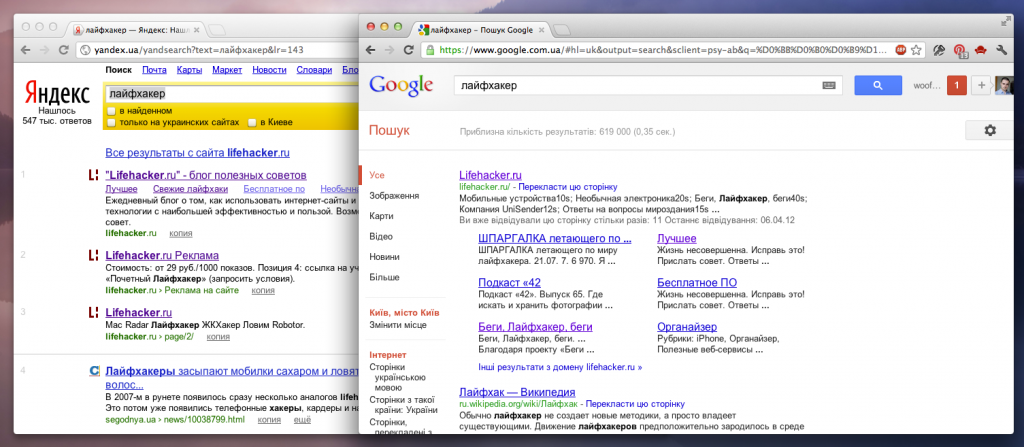The width and height of the screenshot is (1024, 447).
Task: Check the 'в найденном' checkbox
Action: click(x=112, y=111)
